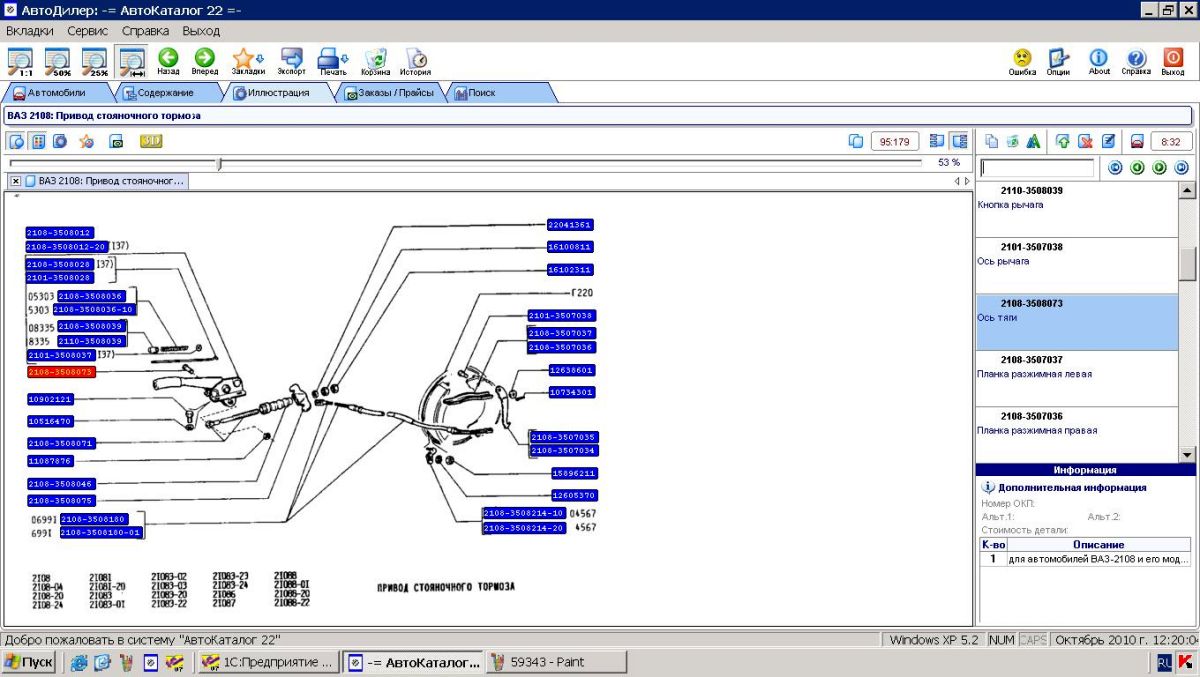Click the Назад (Back) green arrow
This screenshot has height=677, width=1200.
coord(168,59)
